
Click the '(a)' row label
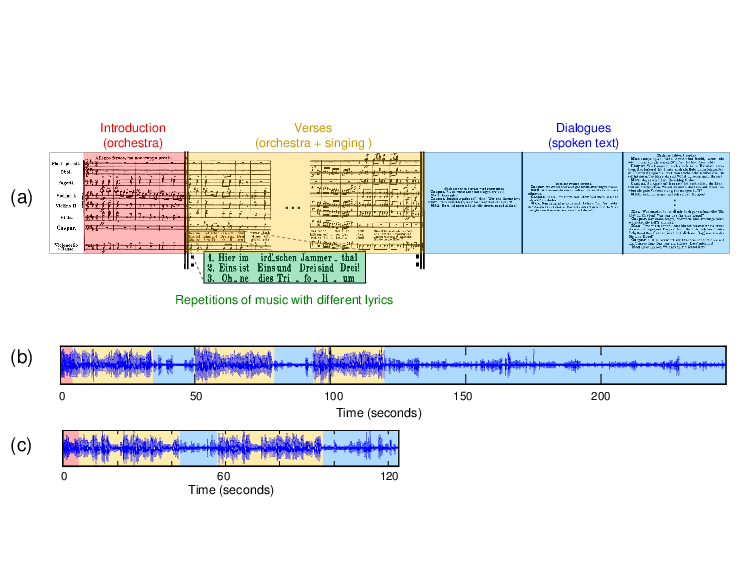pos(21,197)
